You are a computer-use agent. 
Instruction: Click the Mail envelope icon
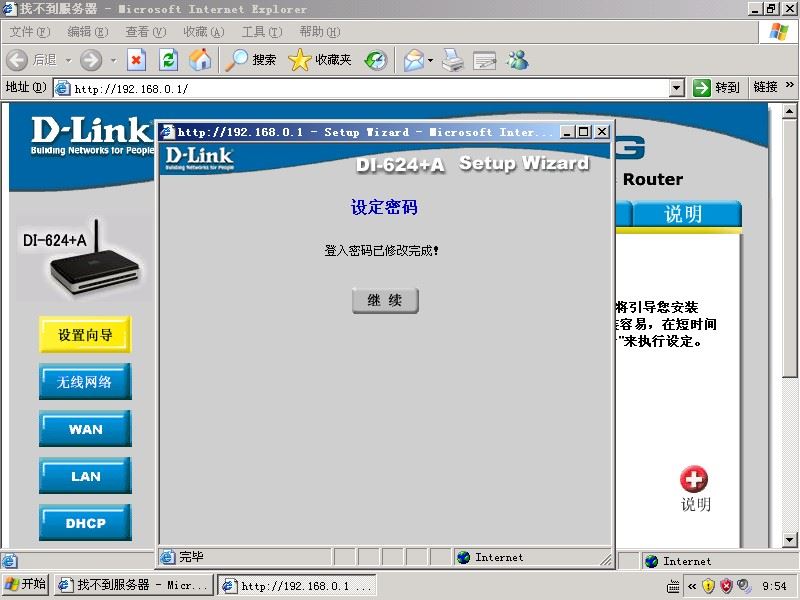coord(414,60)
